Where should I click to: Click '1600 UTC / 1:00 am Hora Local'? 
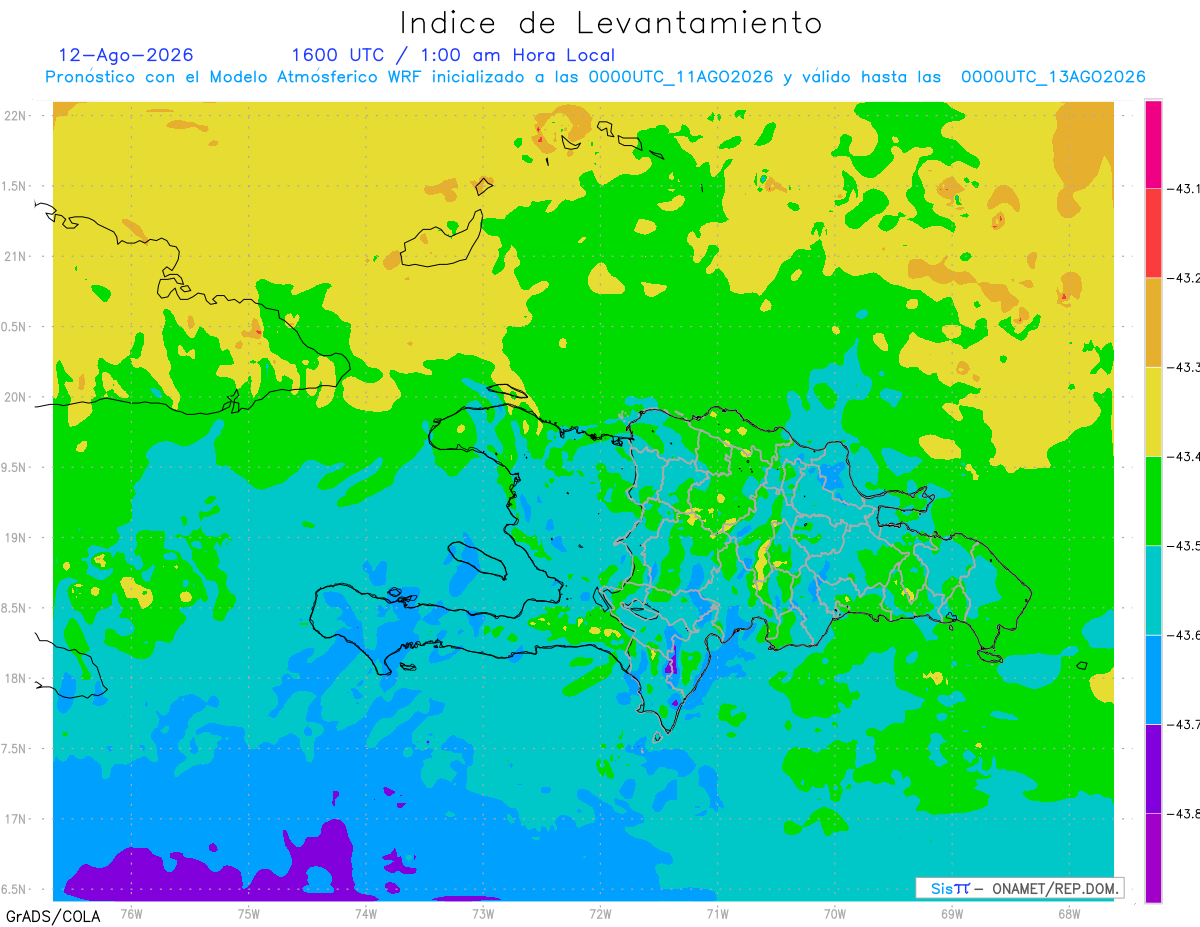453,55
